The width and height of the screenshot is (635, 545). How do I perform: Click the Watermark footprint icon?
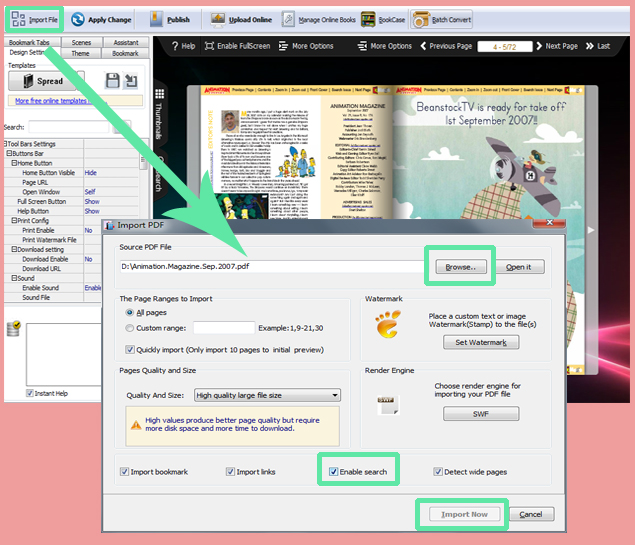click(x=388, y=324)
